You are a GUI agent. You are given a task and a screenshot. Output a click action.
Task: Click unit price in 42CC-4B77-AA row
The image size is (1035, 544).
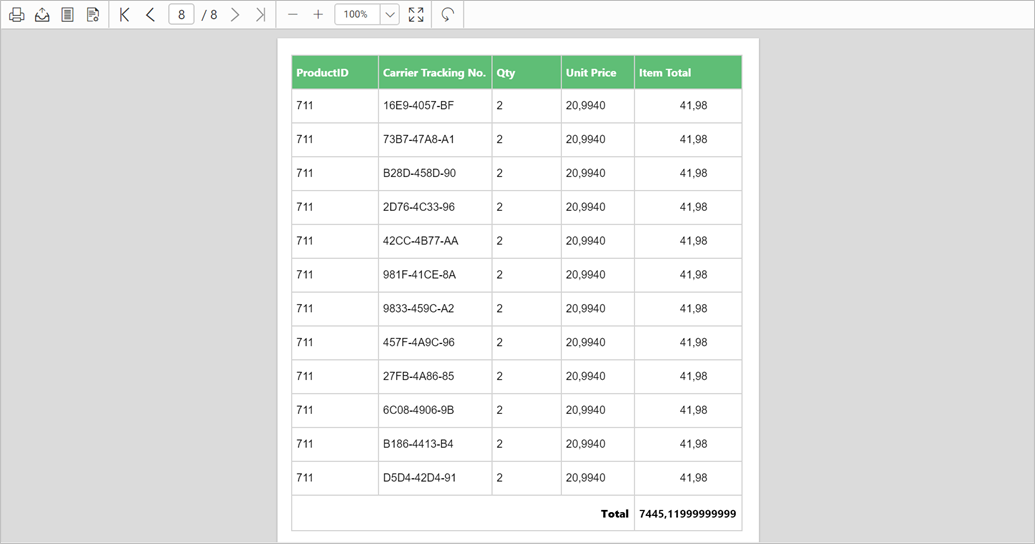(x=585, y=241)
